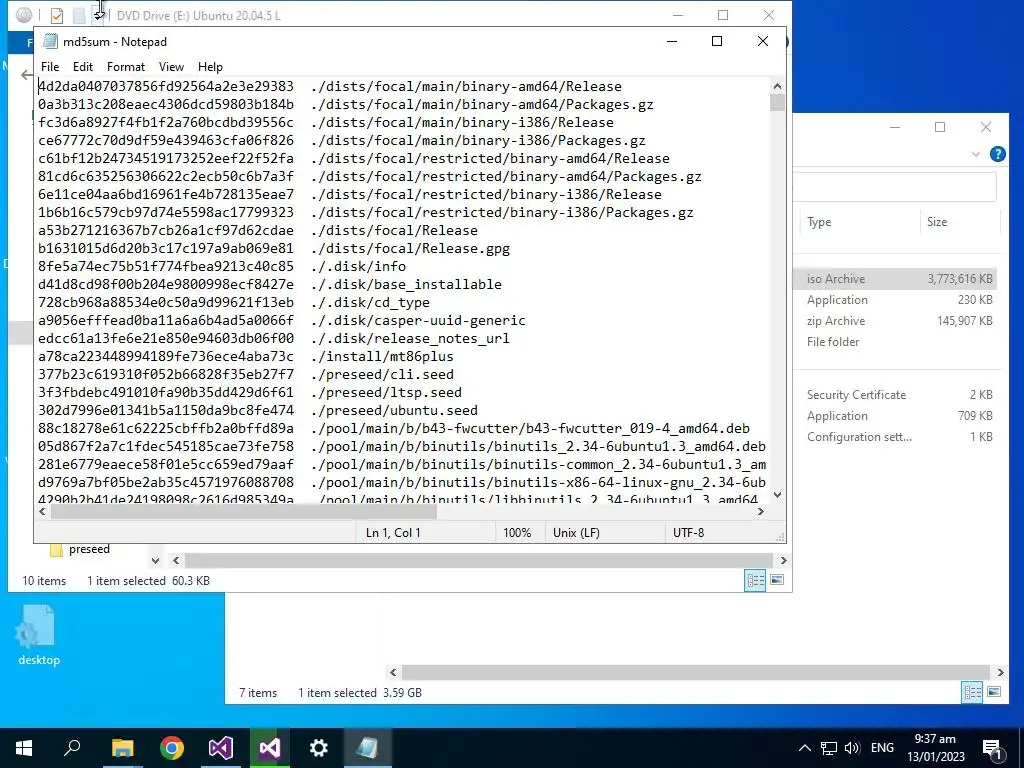Image resolution: width=1024 pixels, height=768 pixels.
Task: Select the zip Archive row
Action: pos(896,321)
